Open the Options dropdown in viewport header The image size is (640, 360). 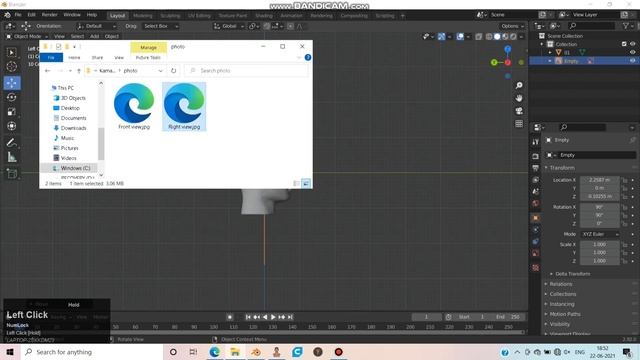tap(512, 26)
